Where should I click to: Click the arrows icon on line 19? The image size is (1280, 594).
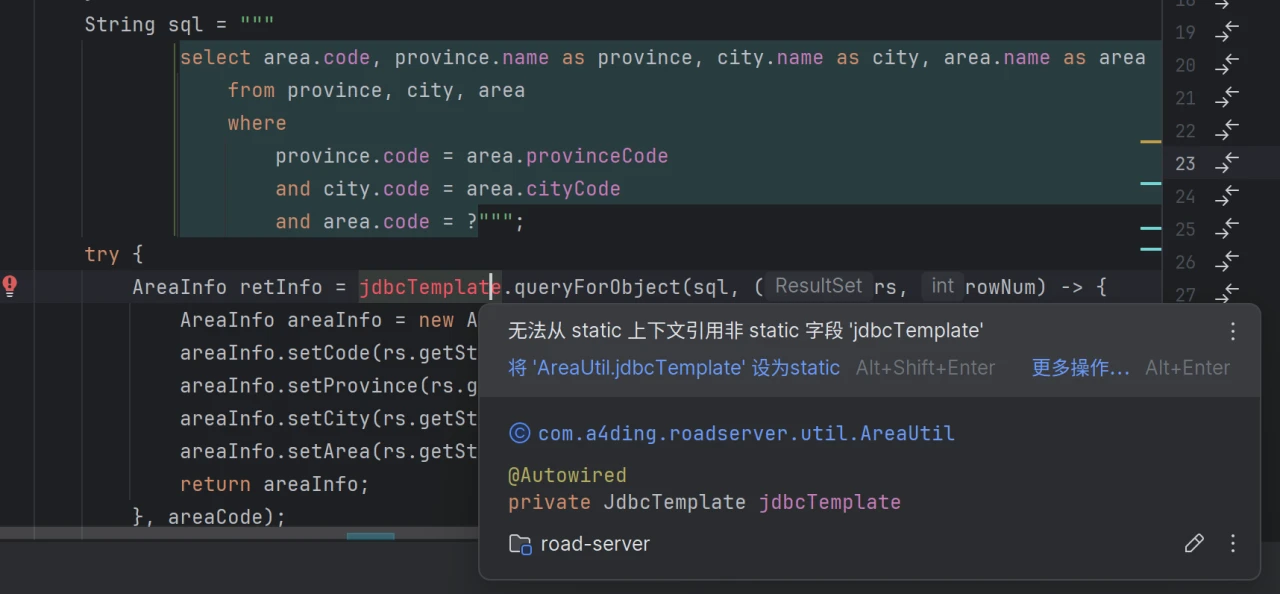click(1227, 32)
